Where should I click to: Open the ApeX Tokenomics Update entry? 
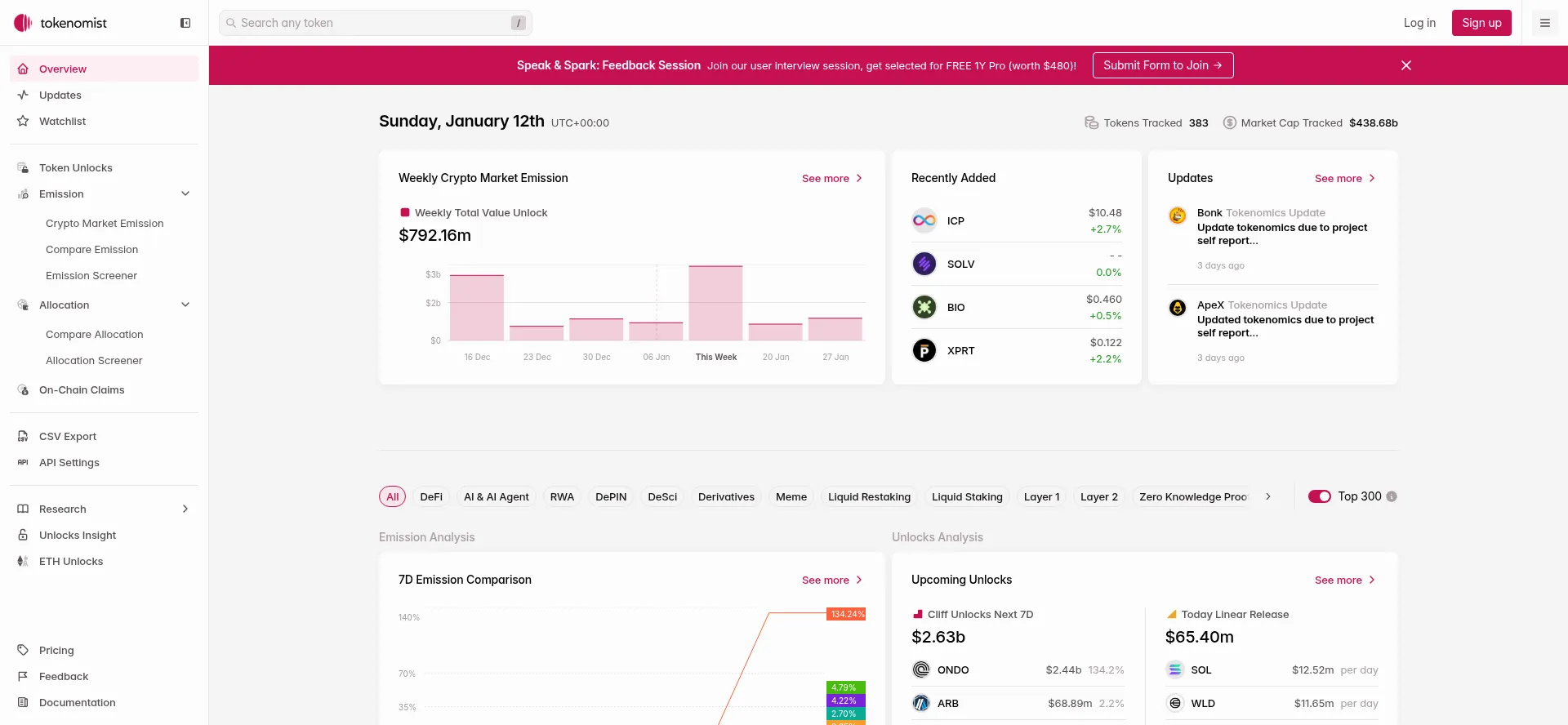pyautogui.click(x=1273, y=331)
